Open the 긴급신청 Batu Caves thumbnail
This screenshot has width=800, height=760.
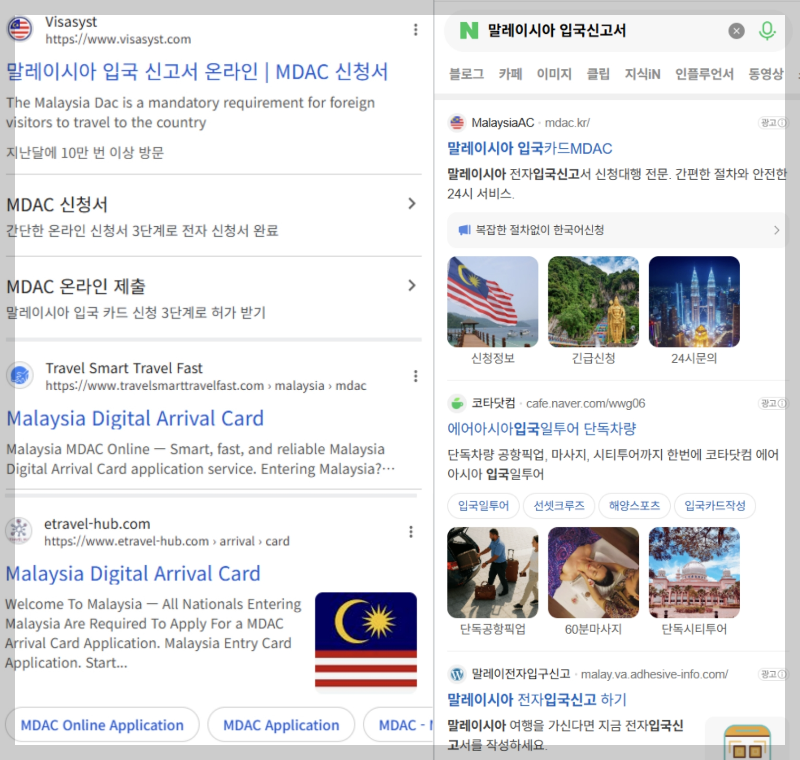593,301
